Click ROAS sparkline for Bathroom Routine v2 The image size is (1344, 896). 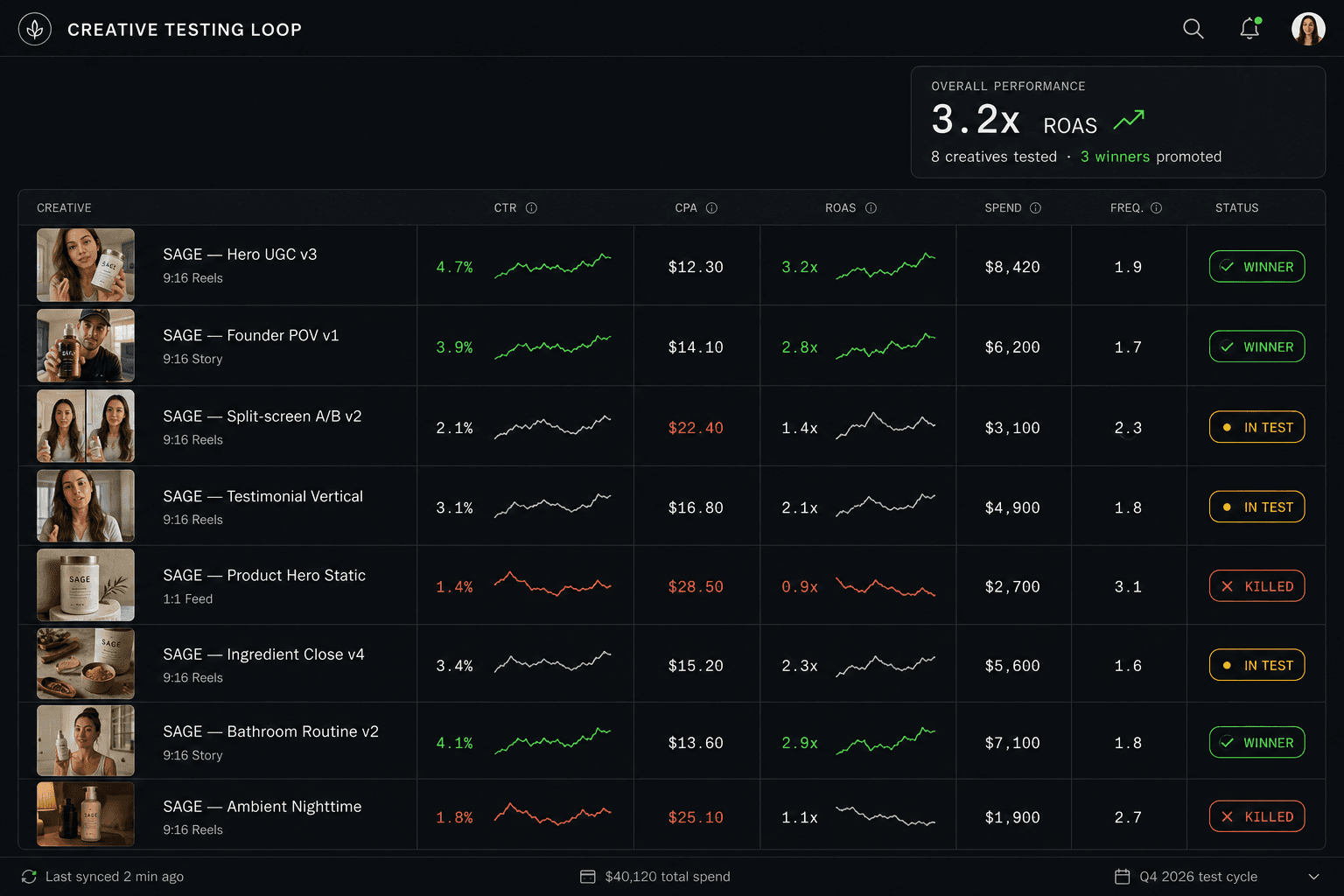coord(885,741)
